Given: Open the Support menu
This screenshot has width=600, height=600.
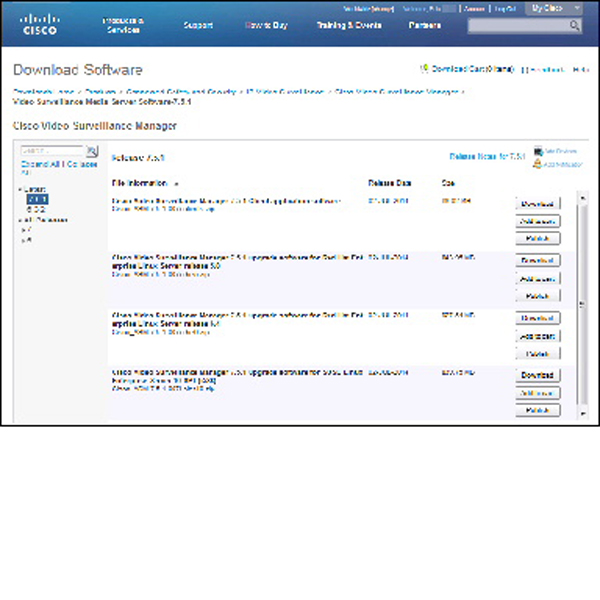Looking at the screenshot, I should (198, 25).
